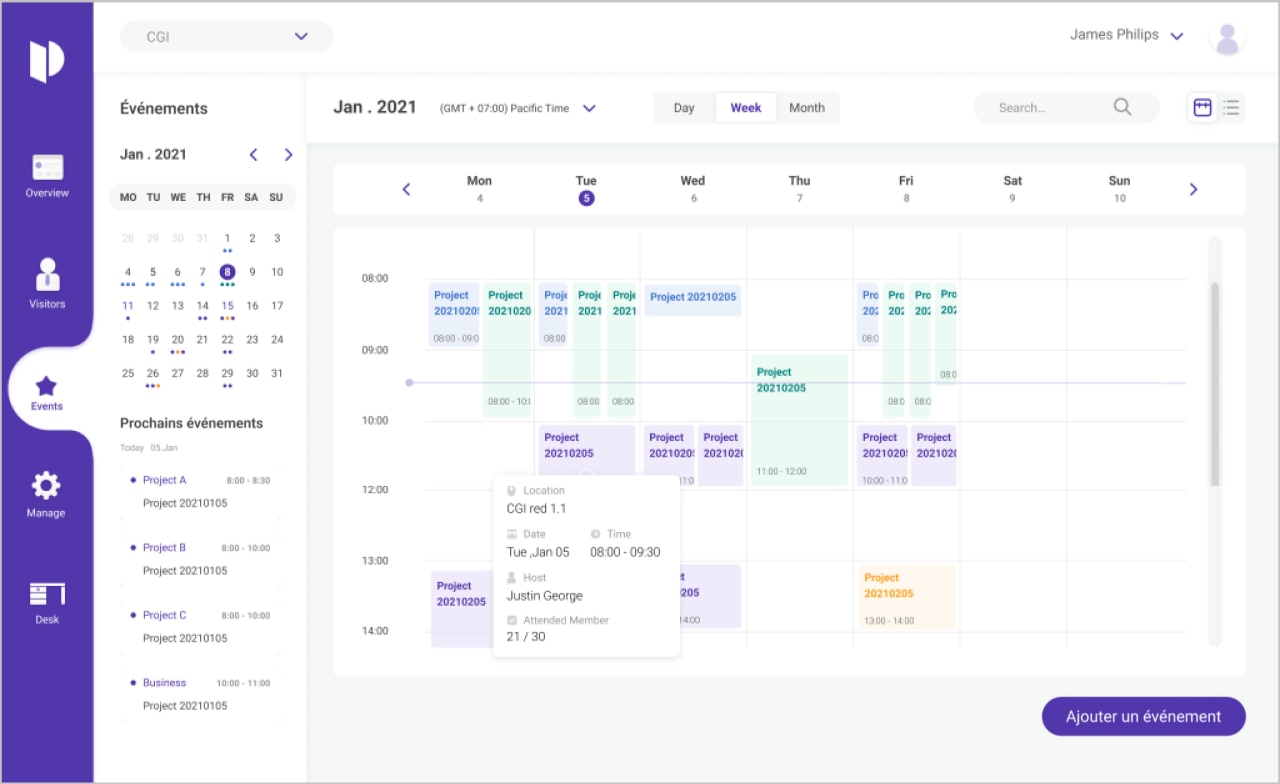Viewport: 1280px width, 784px height.
Task: Open Project A in upcoming events
Action: coord(164,480)
